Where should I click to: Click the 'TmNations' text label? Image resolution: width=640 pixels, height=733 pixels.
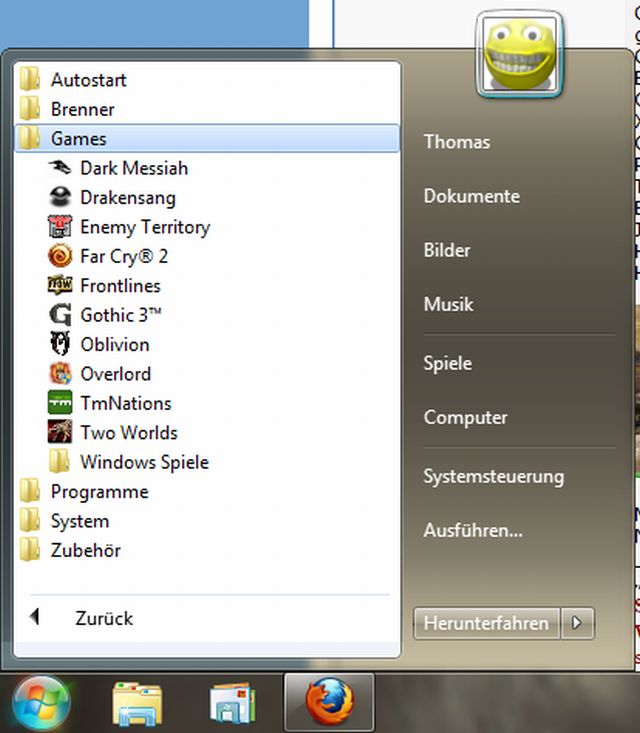coord(126,403)
